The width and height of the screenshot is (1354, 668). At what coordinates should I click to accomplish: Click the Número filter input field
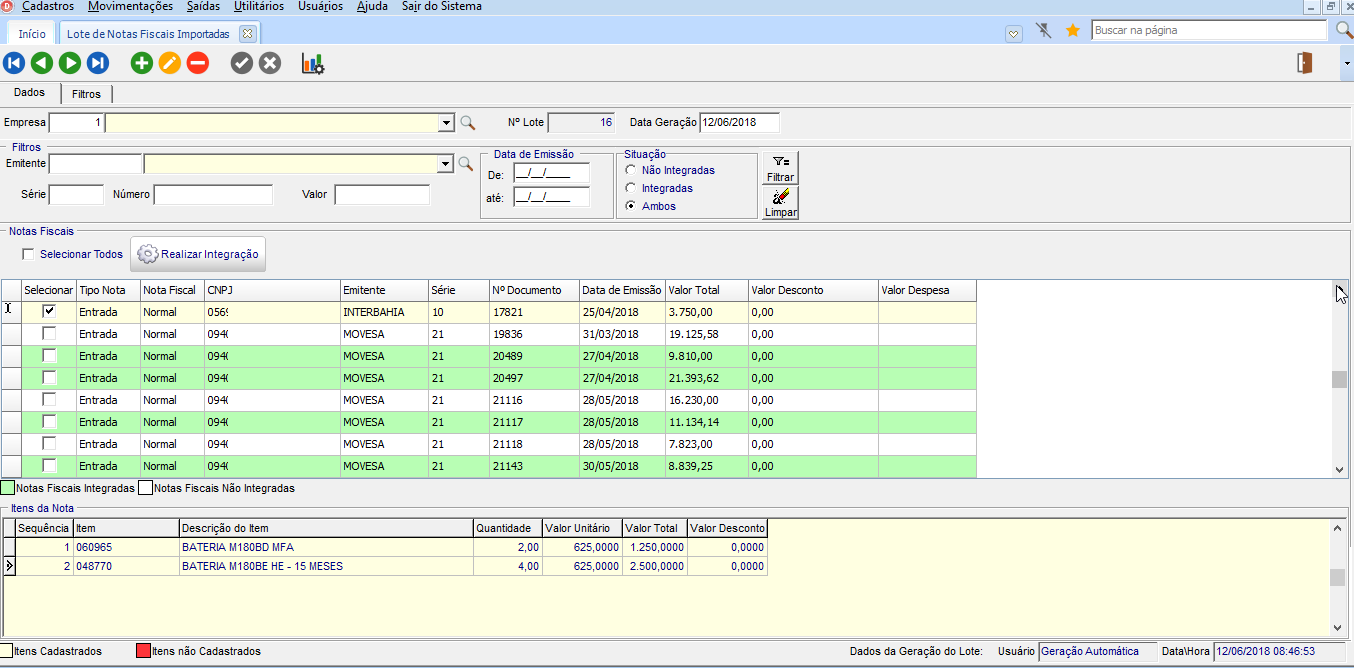(213, 194)
